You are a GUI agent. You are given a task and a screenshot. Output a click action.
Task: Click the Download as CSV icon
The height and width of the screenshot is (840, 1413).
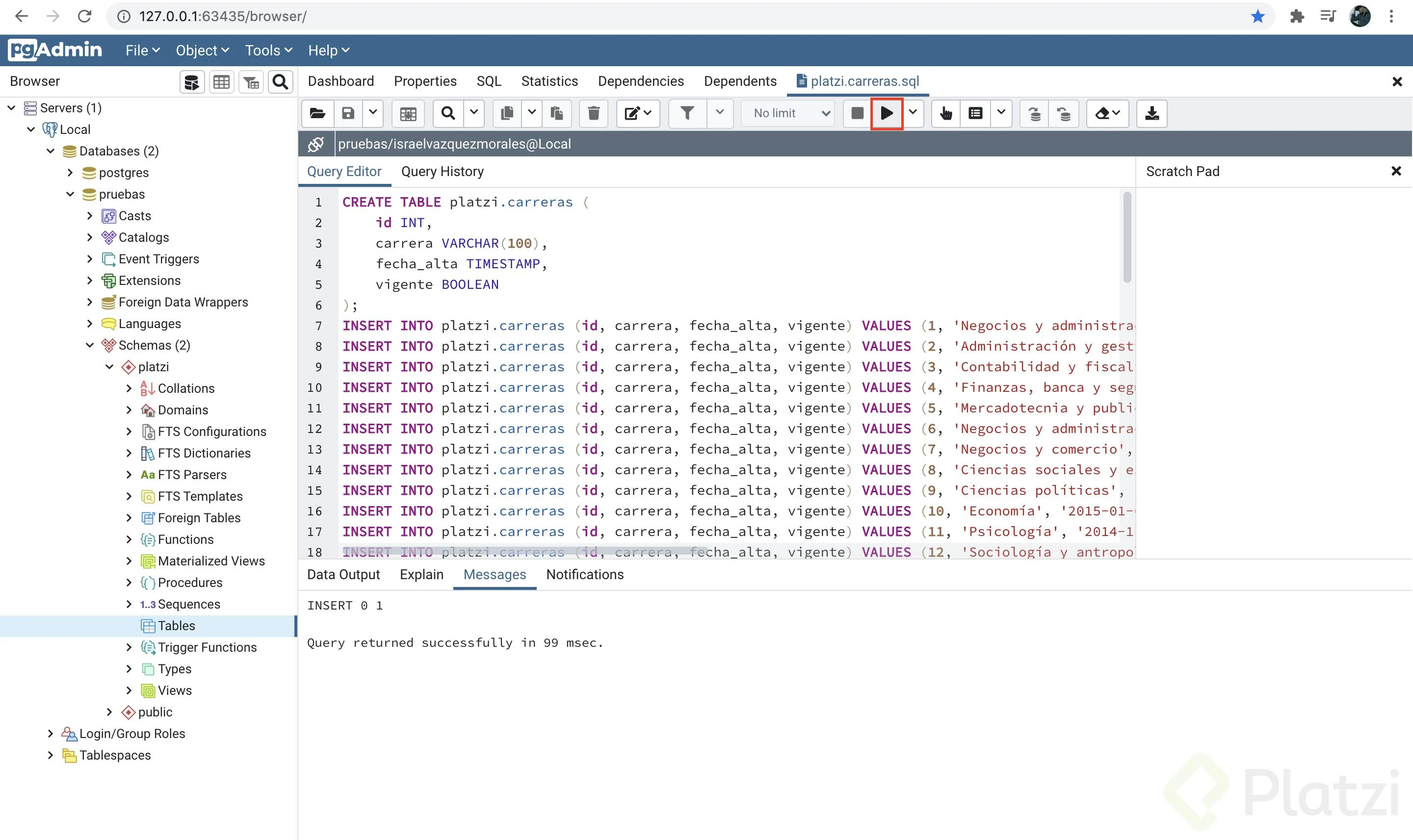click(x=1151, y=113)
